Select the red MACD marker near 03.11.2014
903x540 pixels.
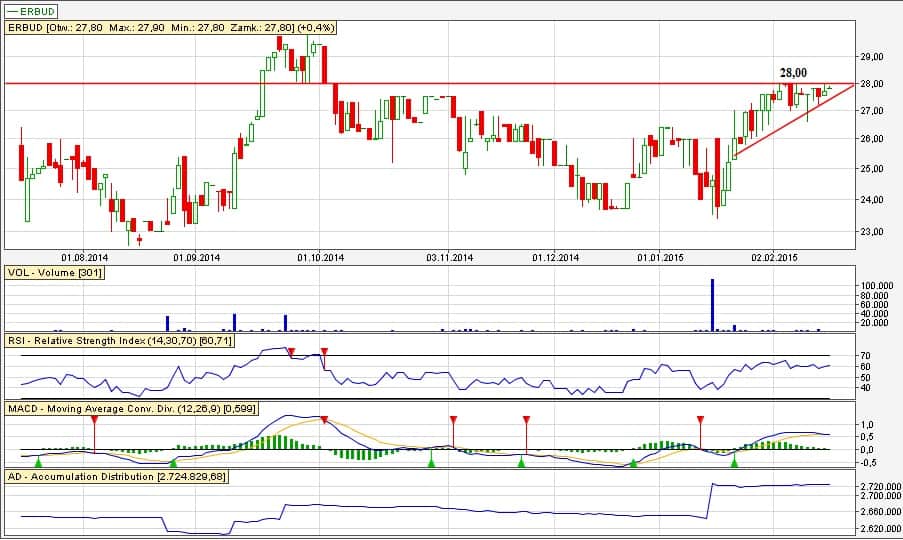point(453,419)
